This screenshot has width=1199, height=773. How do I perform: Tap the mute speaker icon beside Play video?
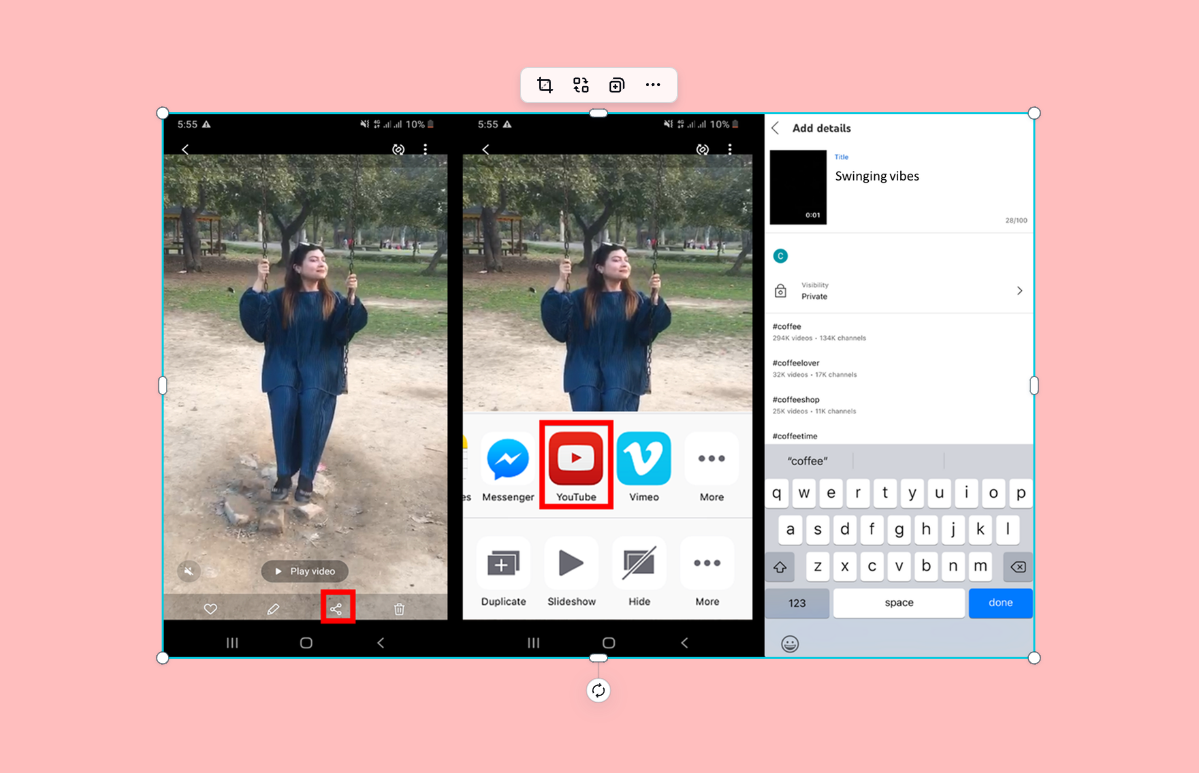click(189, 570)
